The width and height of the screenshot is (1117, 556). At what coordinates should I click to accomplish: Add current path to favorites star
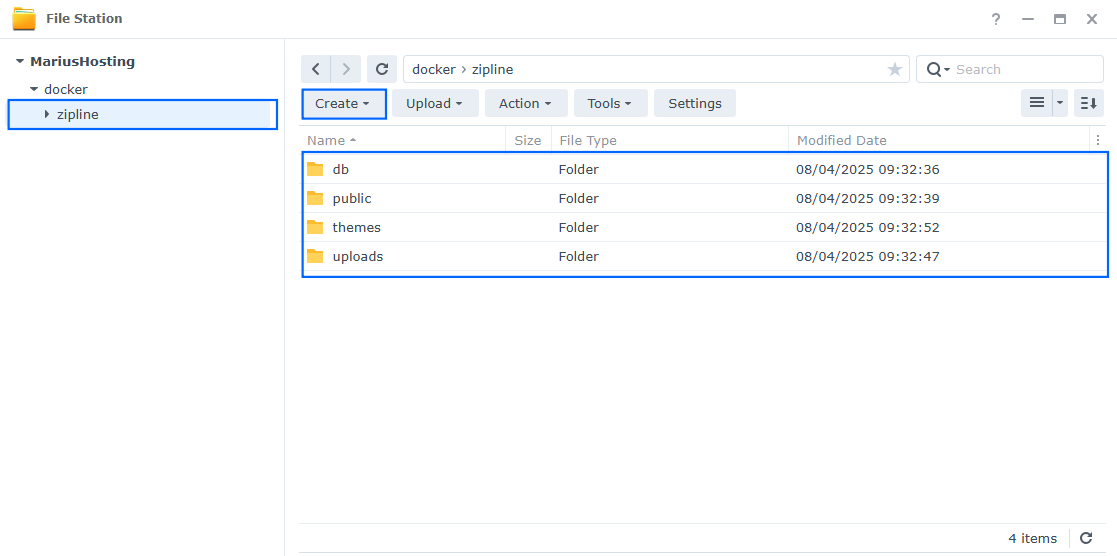[x=895, y=69]
